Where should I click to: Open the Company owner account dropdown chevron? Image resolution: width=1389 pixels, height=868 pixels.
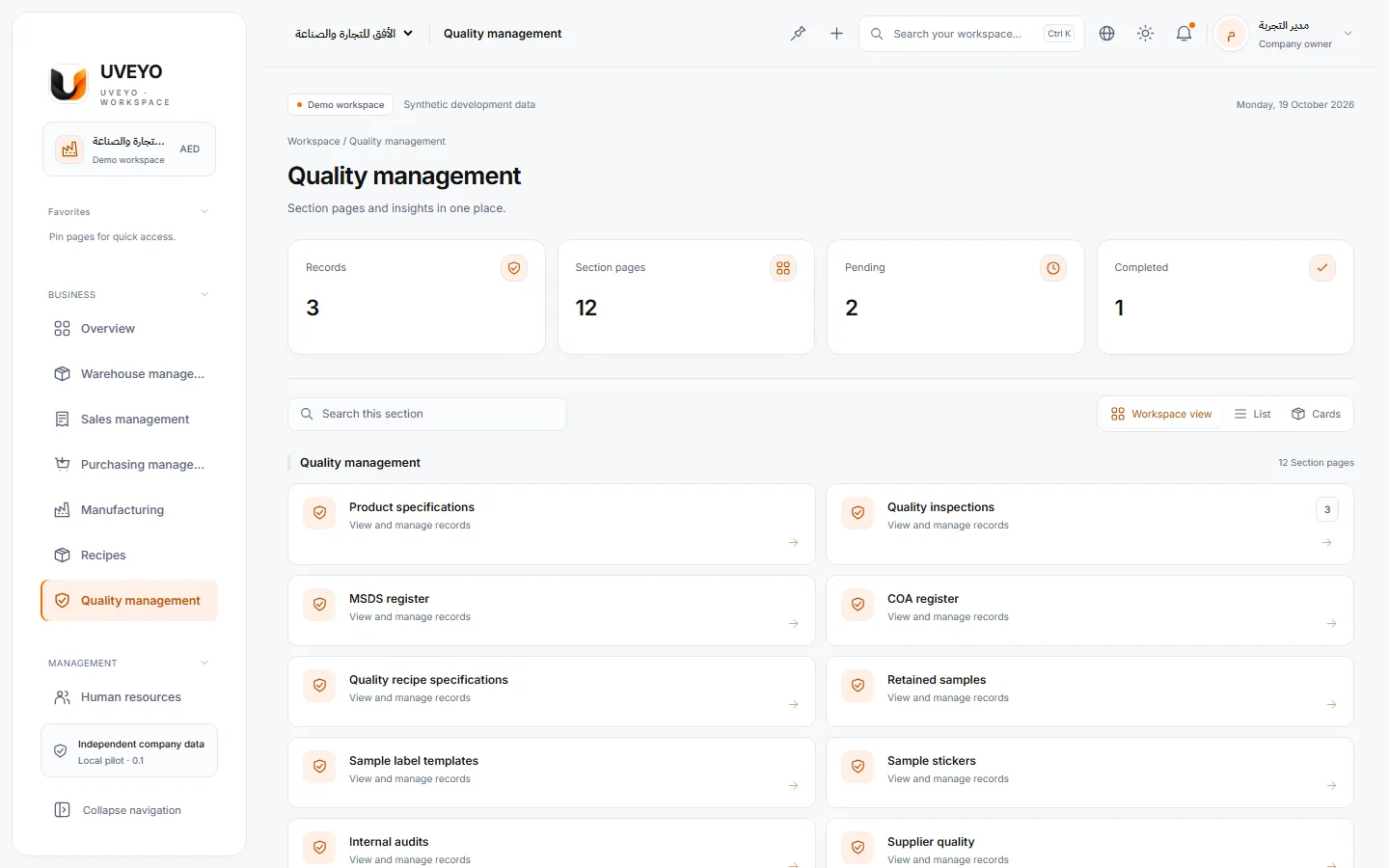(x=1348, y=34)
